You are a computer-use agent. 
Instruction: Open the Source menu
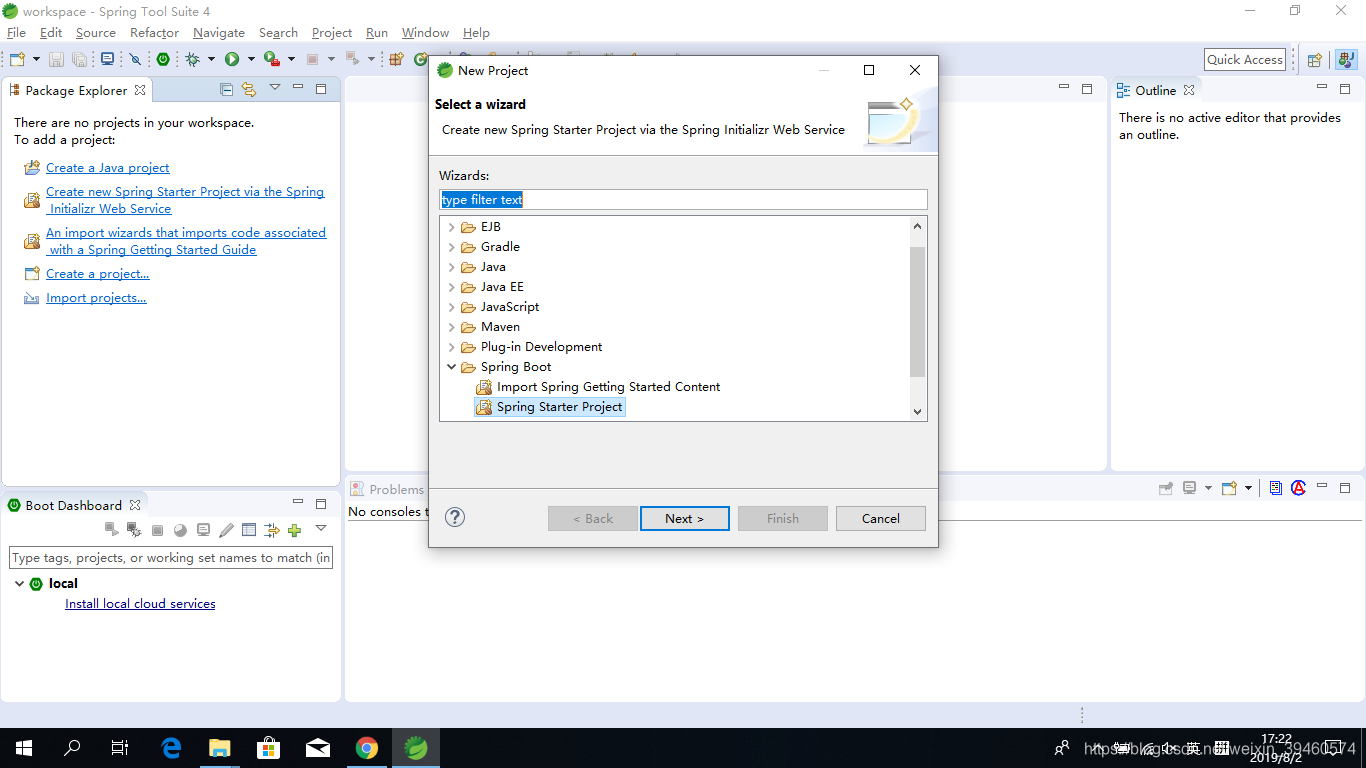click(x=96, y=33)
